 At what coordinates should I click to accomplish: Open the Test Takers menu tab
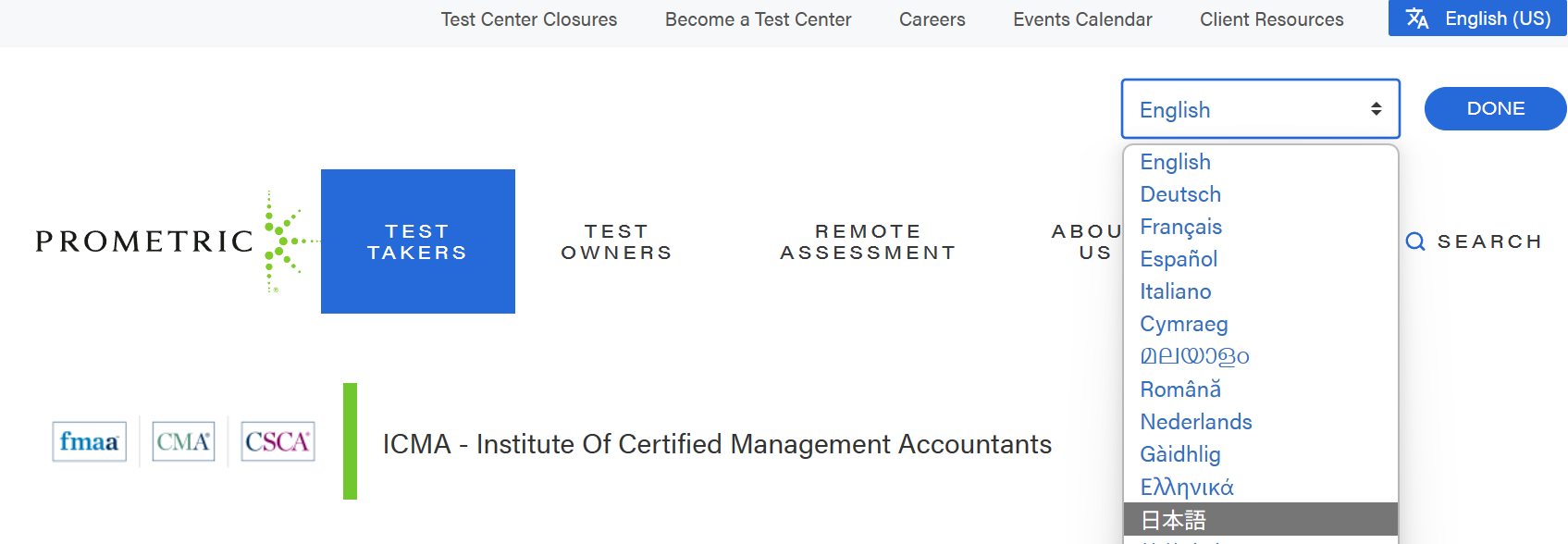click(417, 241)
